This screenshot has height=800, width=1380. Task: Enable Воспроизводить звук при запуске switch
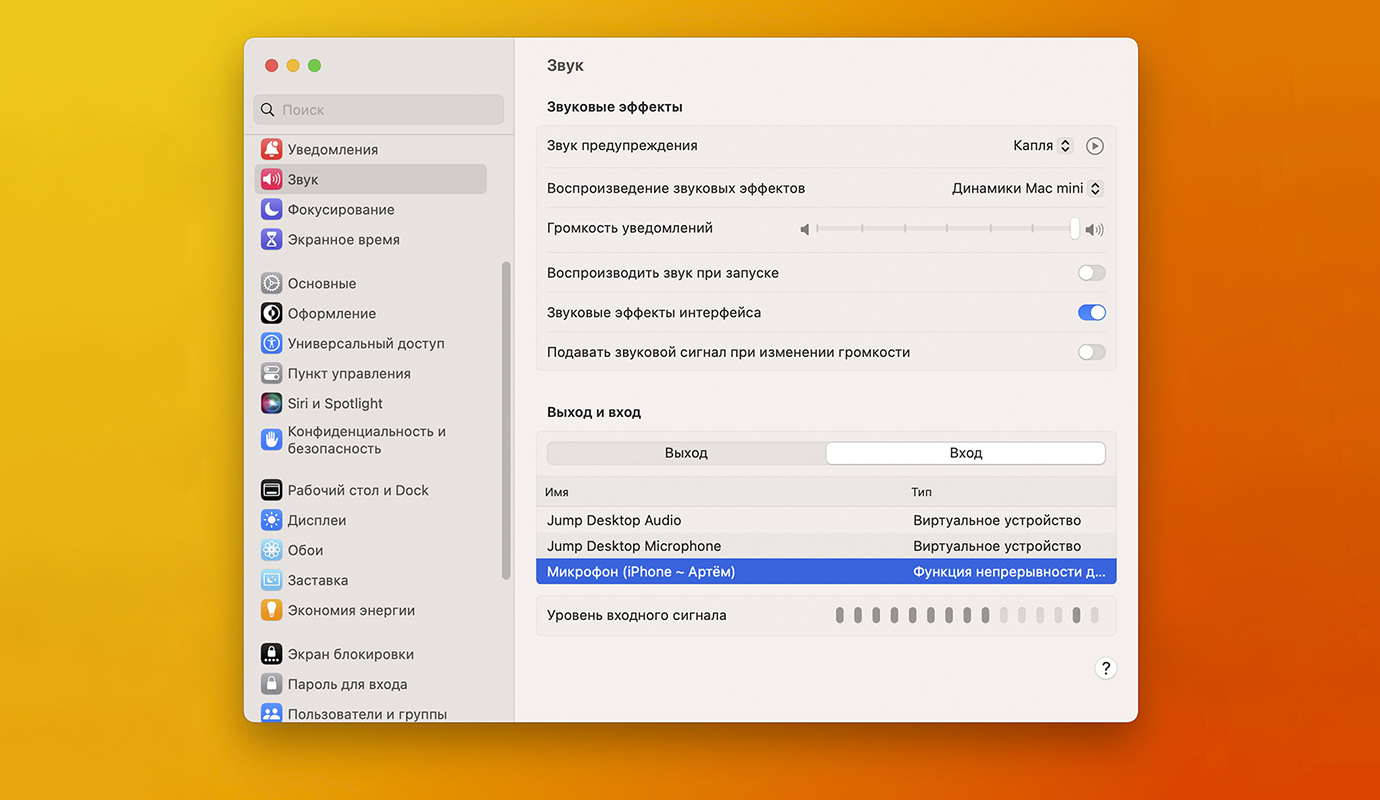[x=1092, y=273]
